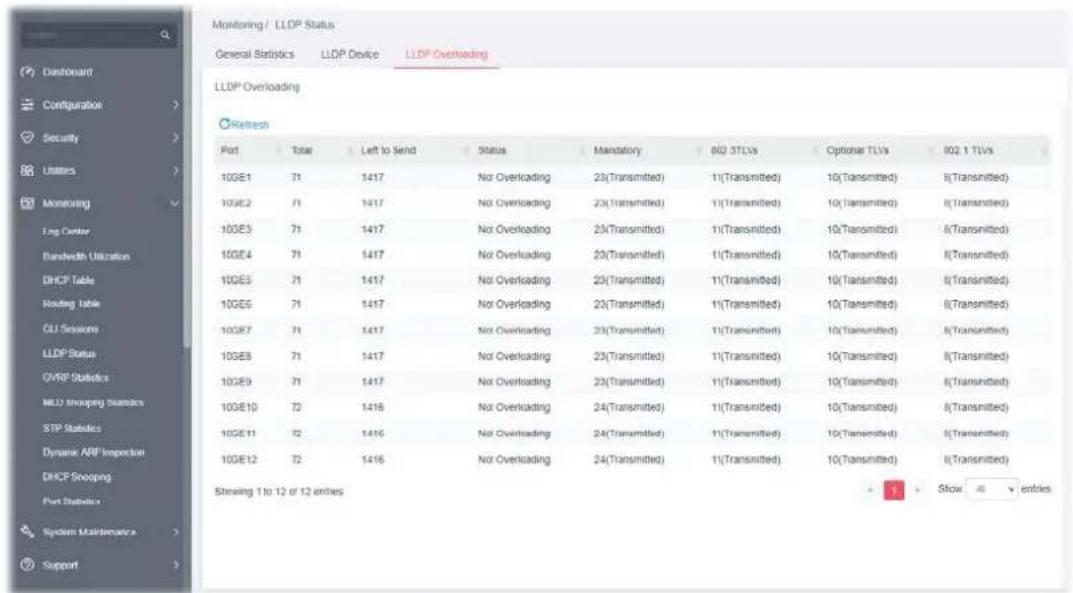The image size is (1073, 593).
Task: Sort by Left to Send column
Action: [413, 150]
